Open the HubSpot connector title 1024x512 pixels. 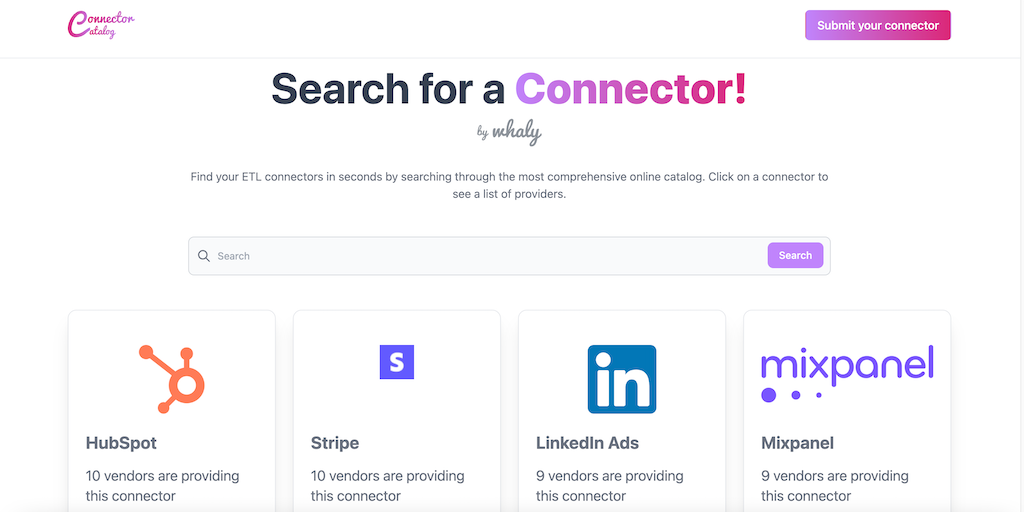[122, 443]
